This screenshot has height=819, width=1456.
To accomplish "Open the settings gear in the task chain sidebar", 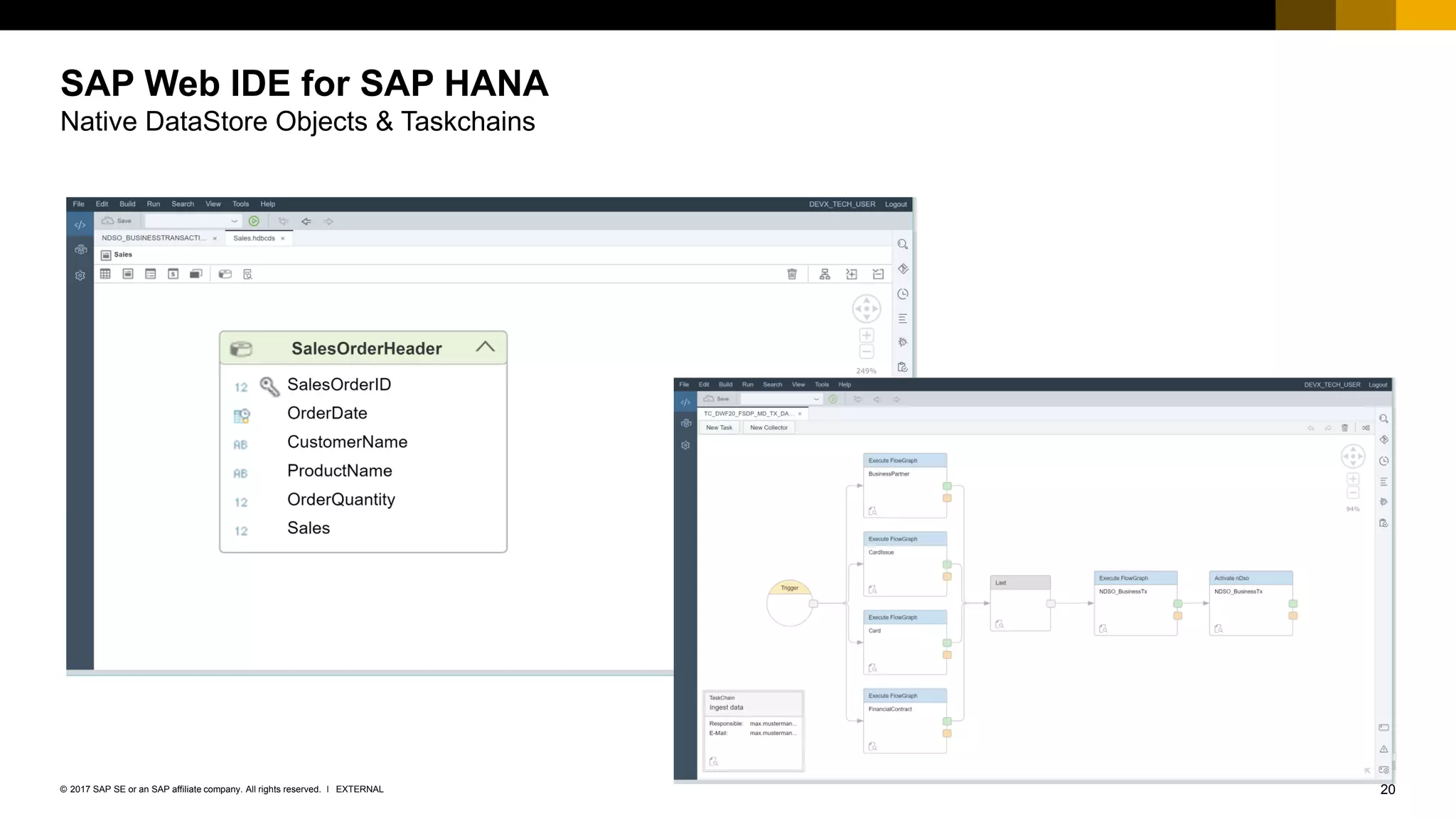I will [685, 445].
